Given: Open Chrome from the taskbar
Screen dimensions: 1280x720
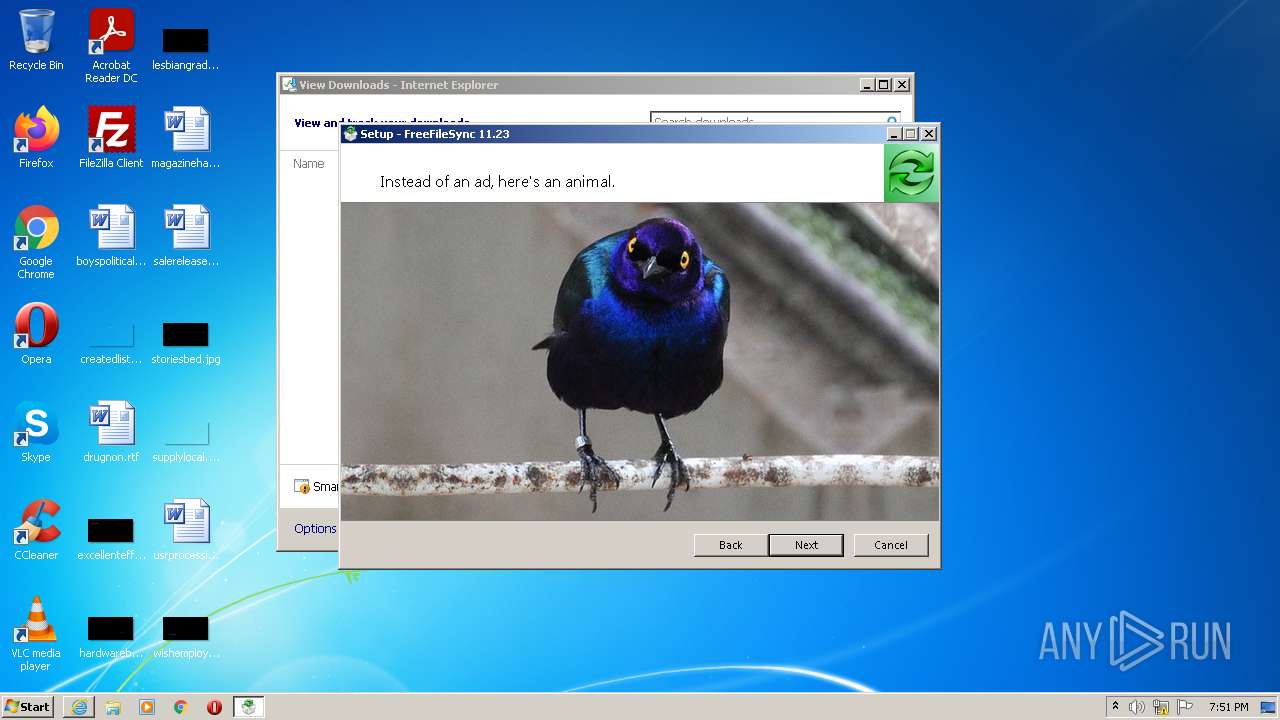Looking at the screenshot, I should pyautogui.click(x=181, y=707).
